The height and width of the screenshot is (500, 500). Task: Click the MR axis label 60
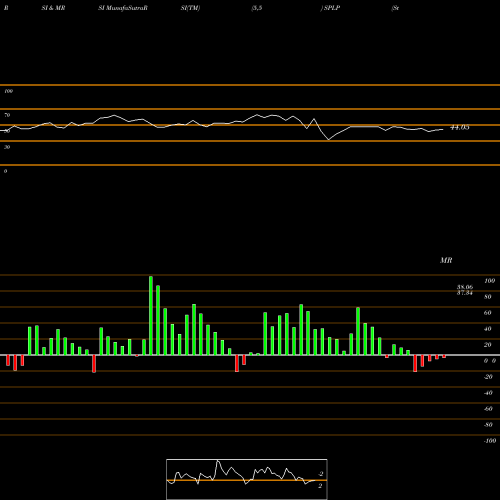[488, 313]
